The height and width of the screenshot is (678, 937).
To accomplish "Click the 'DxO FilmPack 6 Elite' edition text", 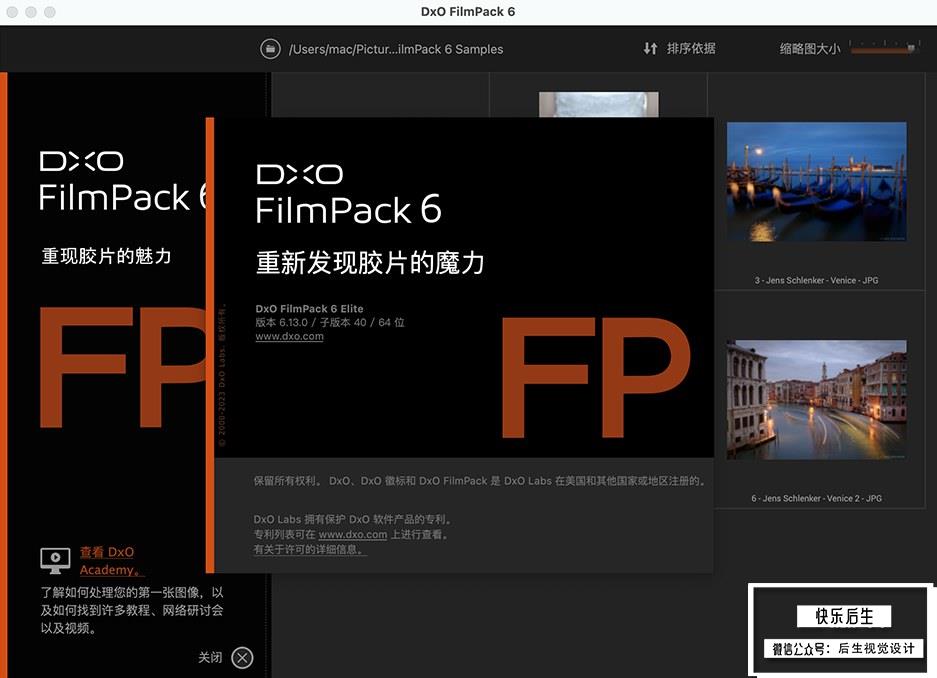I will click(x=310, y=309).
